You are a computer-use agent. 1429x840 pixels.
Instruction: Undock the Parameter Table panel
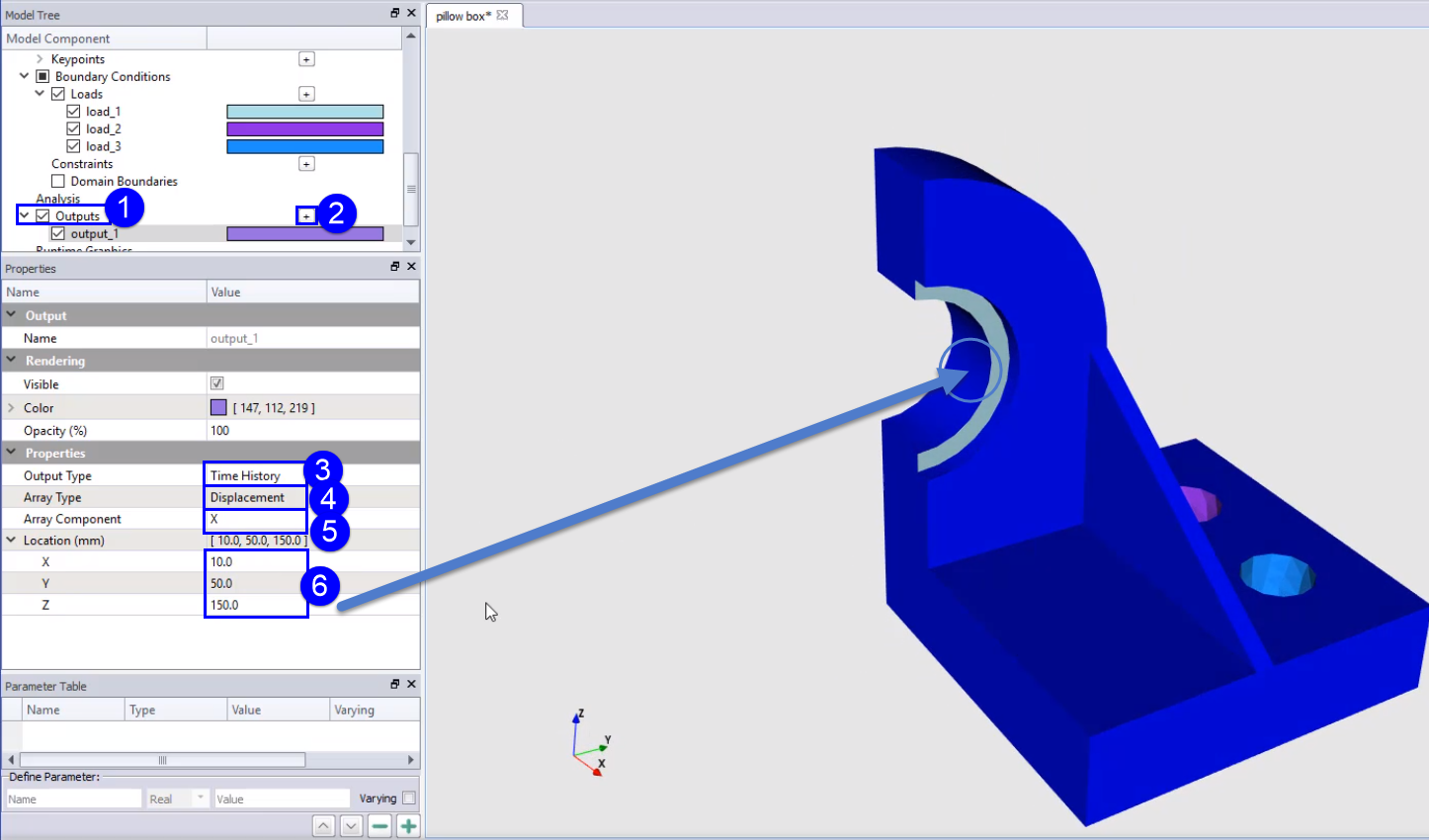click(x=395, y=684)
